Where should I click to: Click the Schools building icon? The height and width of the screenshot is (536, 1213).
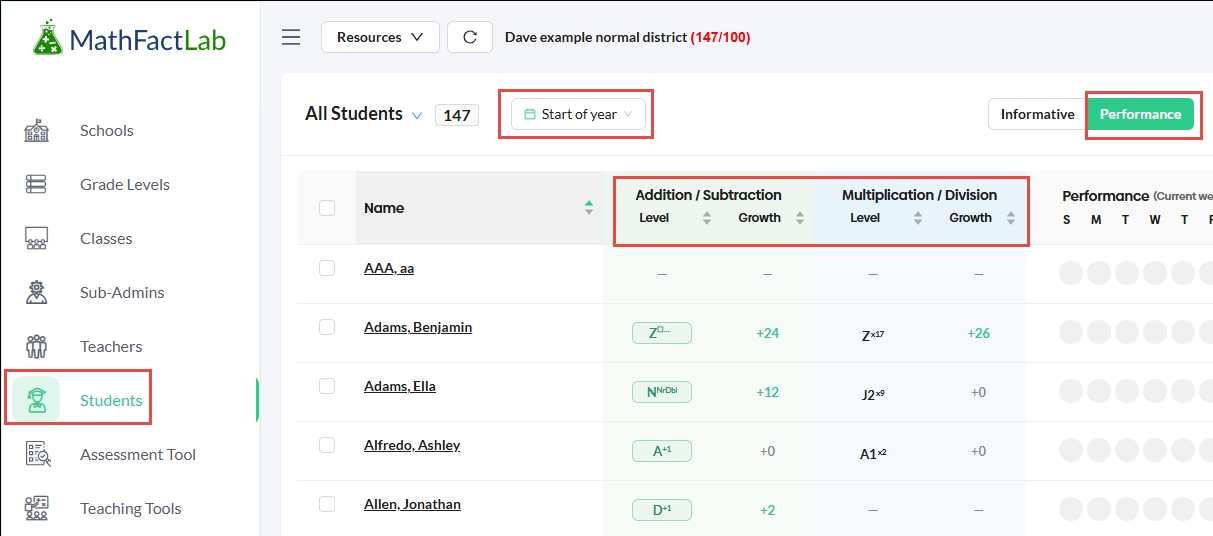pos(36,131)
